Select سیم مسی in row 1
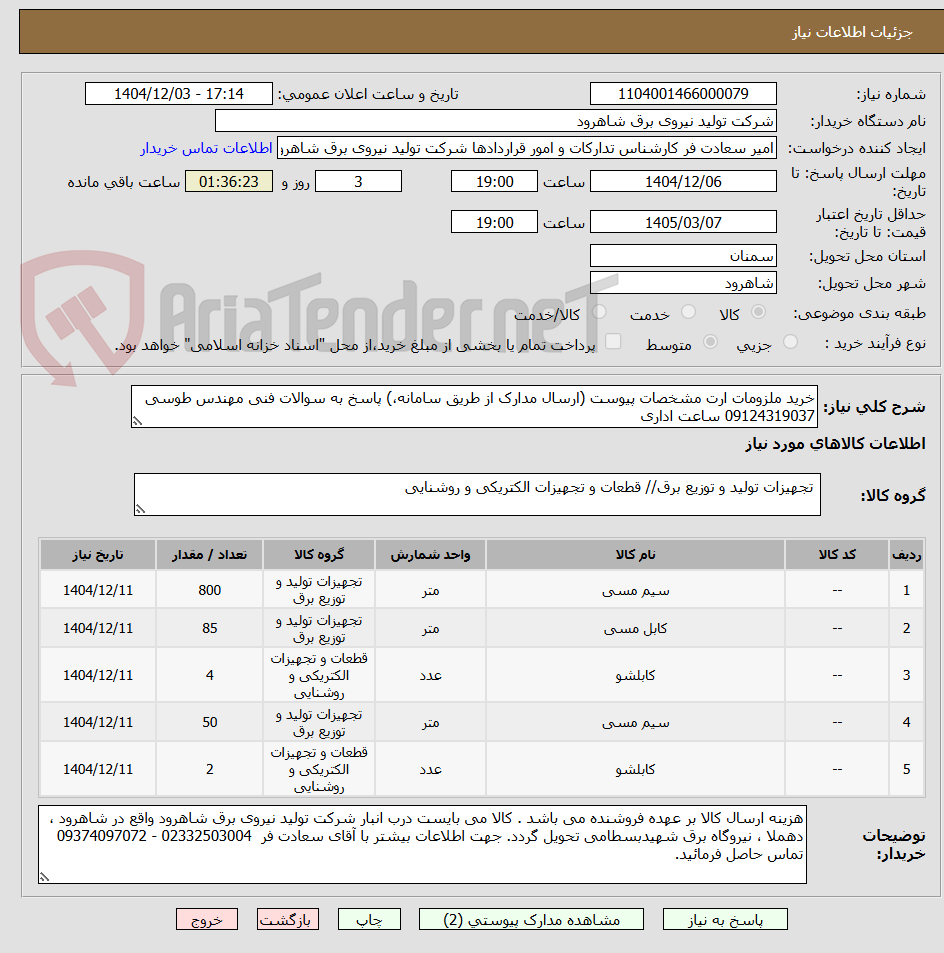 click(635, 590)
